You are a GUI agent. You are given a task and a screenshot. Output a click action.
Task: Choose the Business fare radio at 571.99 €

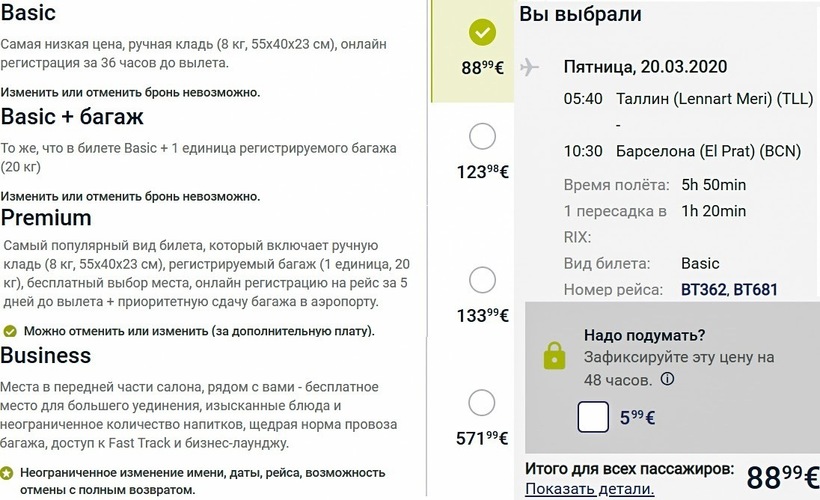[482, 403]
